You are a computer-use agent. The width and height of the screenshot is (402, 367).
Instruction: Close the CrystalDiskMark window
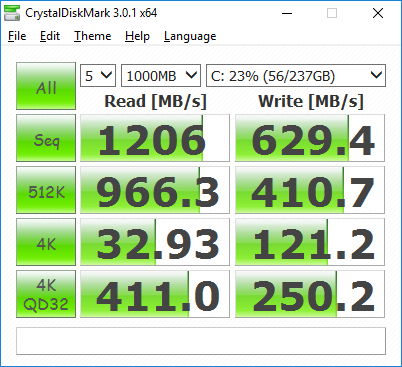(x=378, y=13)
